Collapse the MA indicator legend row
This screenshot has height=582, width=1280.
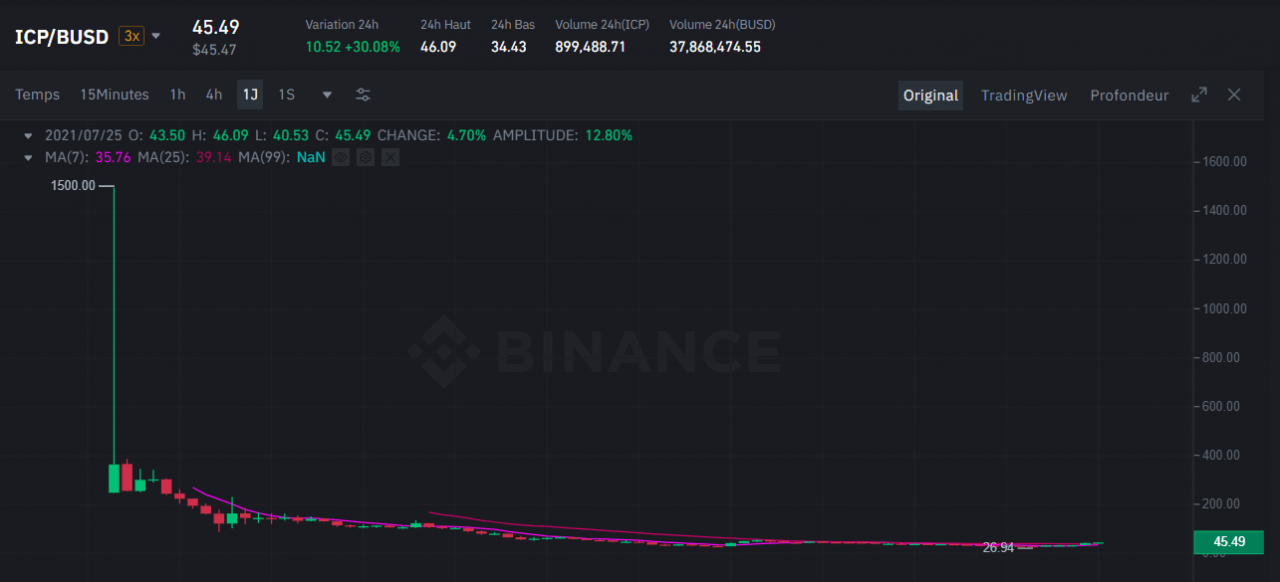[28, 157]
